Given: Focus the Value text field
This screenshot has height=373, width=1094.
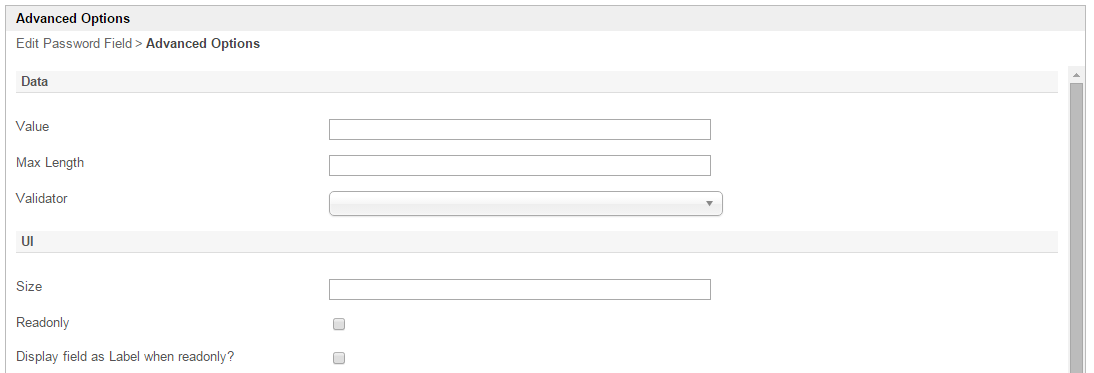Looking at the screenshot, I should pos(520,130).
